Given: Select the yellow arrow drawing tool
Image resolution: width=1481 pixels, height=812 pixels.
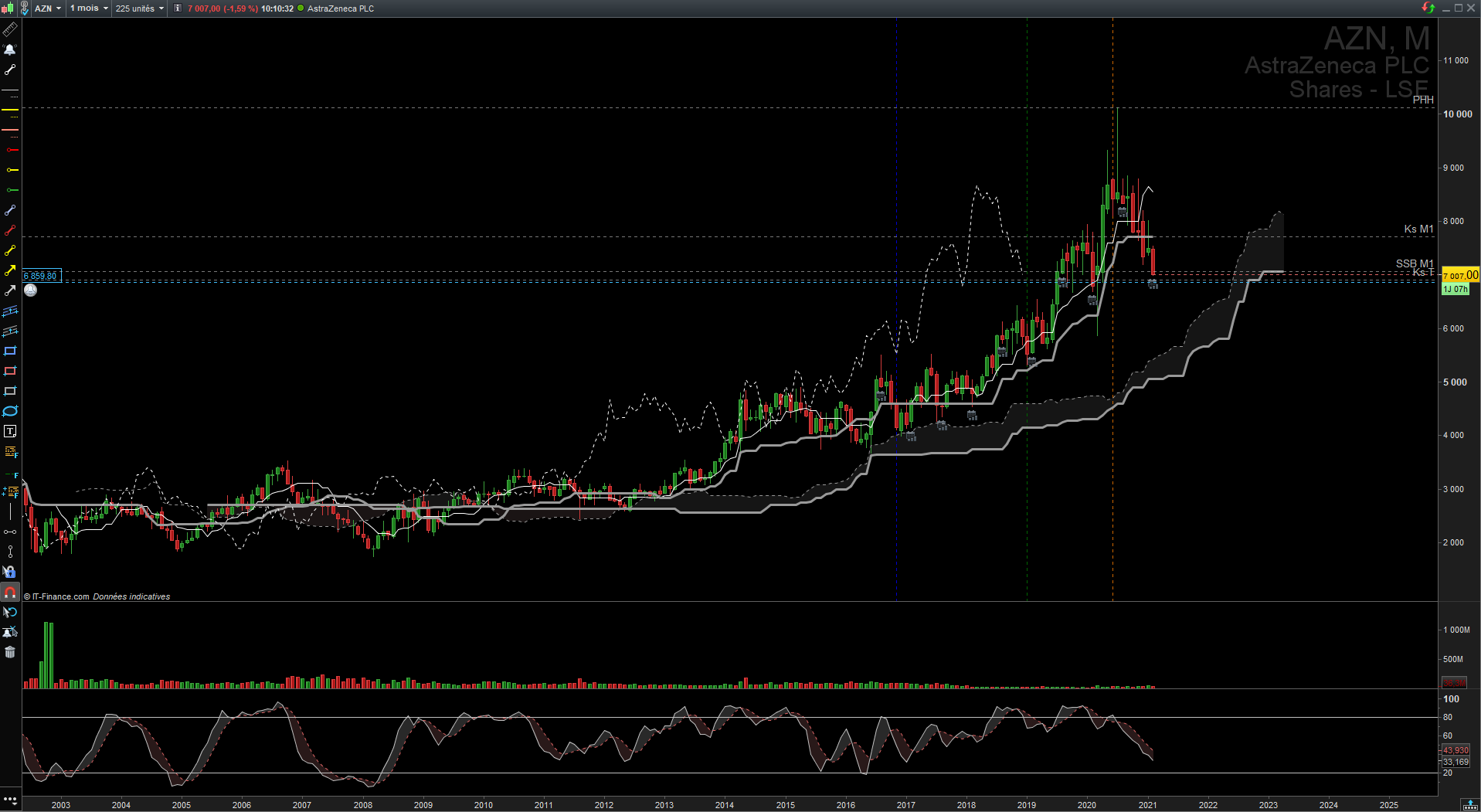Looking at the screenshot, I should point(10,270).
